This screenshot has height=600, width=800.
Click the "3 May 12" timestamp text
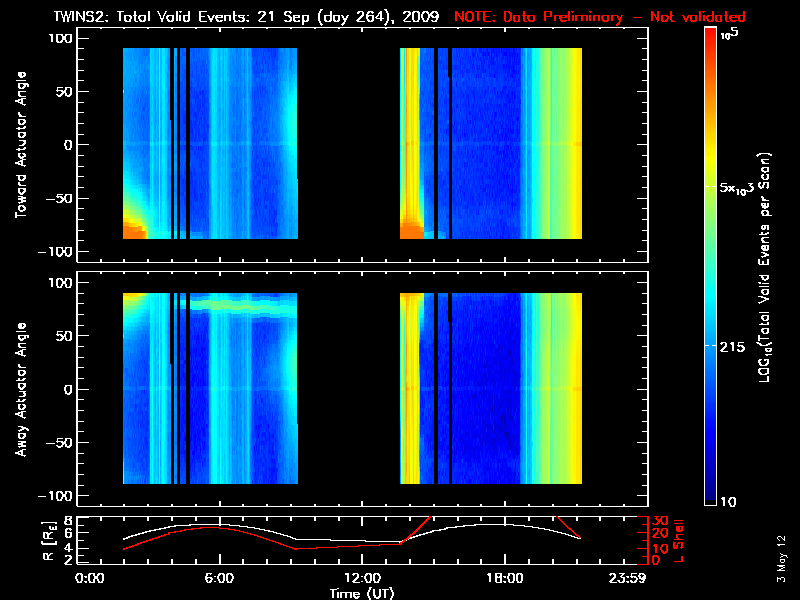[781, 559]
